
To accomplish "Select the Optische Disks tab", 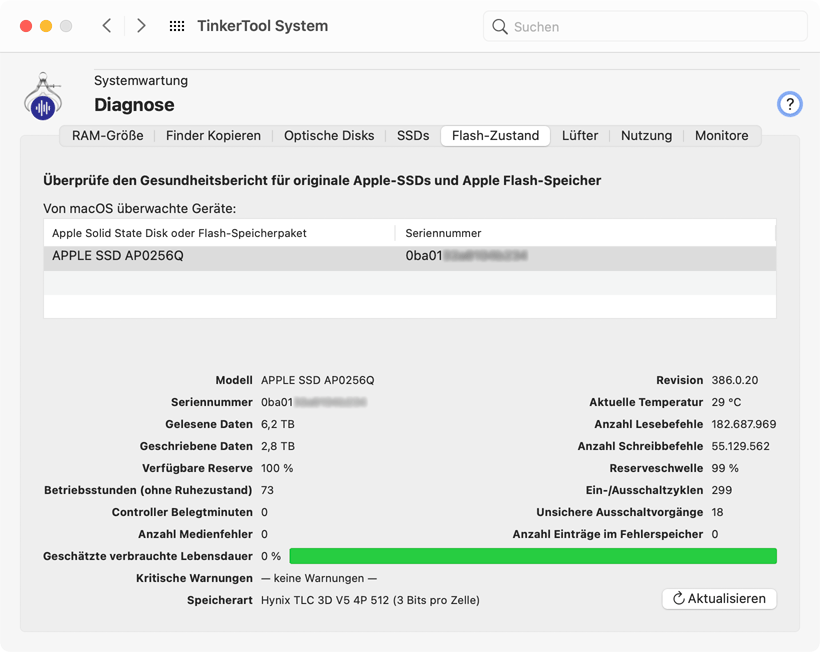I will coord(329,135).
